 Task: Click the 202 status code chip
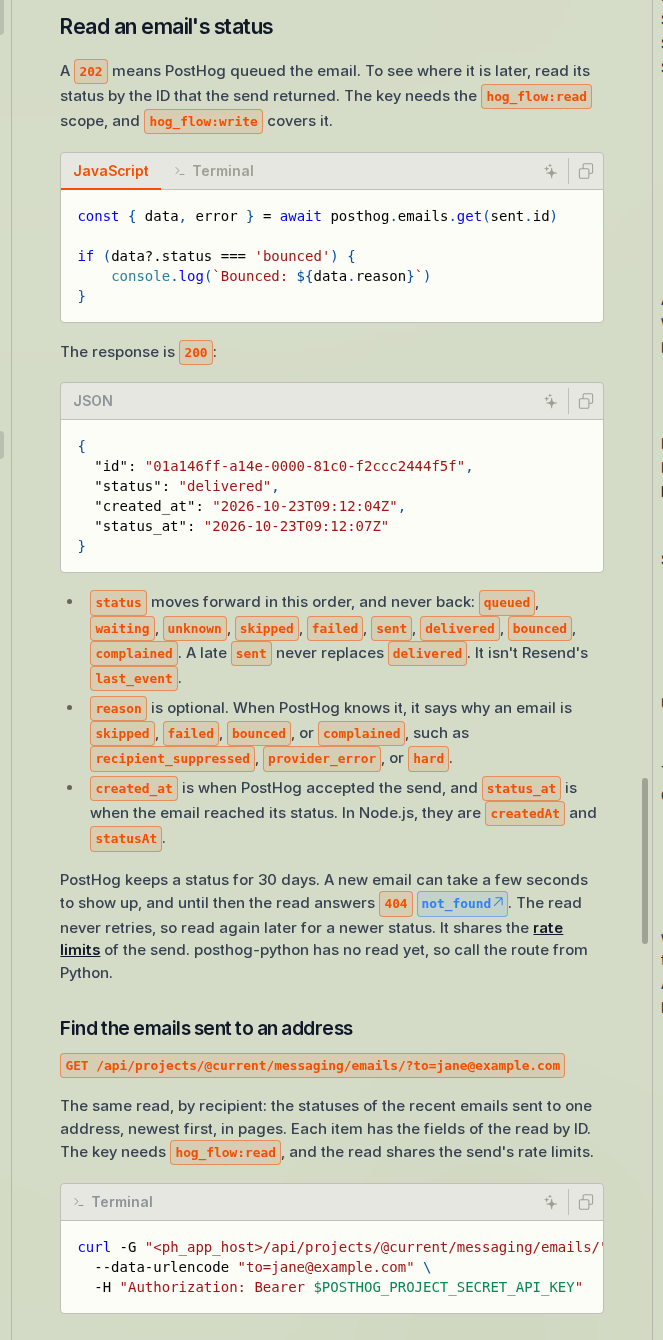91,71
